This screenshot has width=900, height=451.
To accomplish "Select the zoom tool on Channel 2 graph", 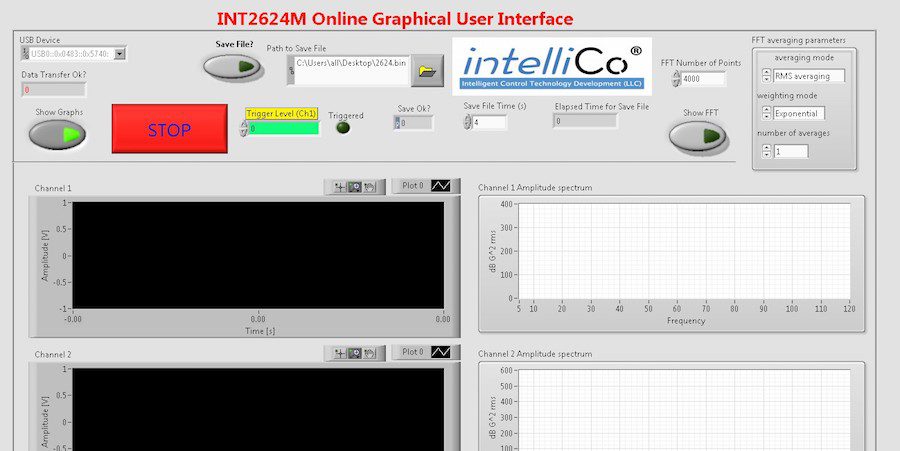I will tap(355, 353).
